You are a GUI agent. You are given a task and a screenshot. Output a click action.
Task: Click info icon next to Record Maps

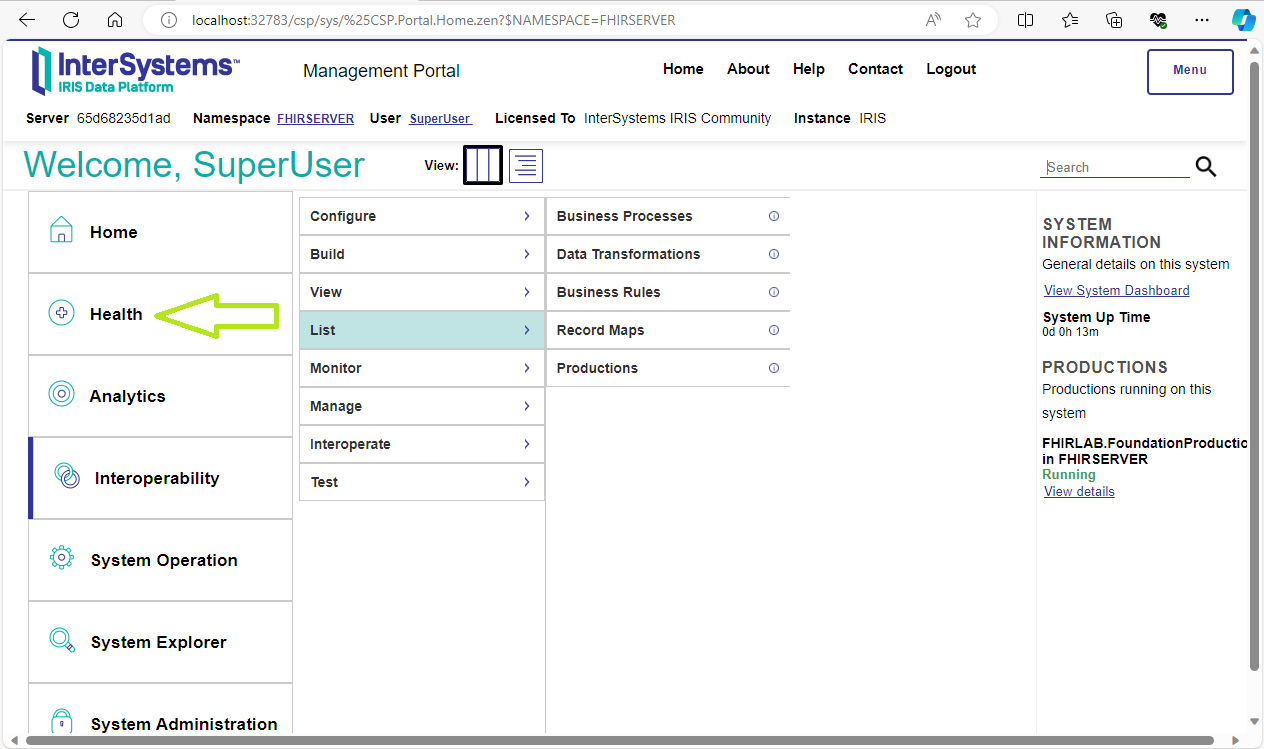[x=773, y=330]
